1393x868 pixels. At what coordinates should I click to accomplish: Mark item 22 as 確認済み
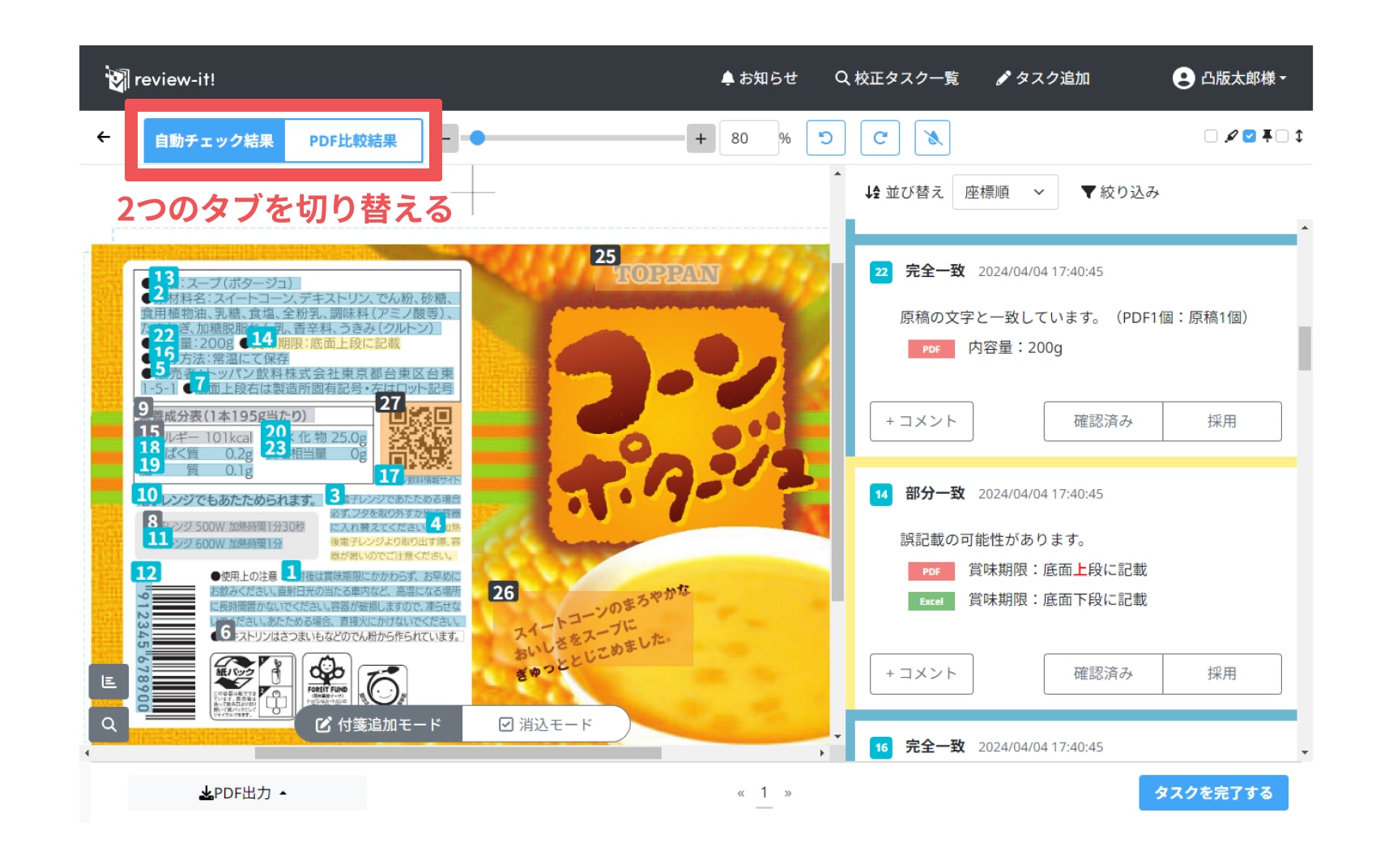pos(1103,421)
